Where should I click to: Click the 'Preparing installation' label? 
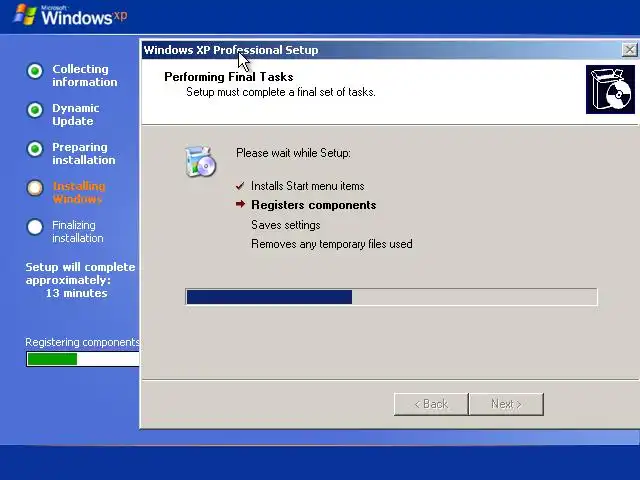pos(84,153)
